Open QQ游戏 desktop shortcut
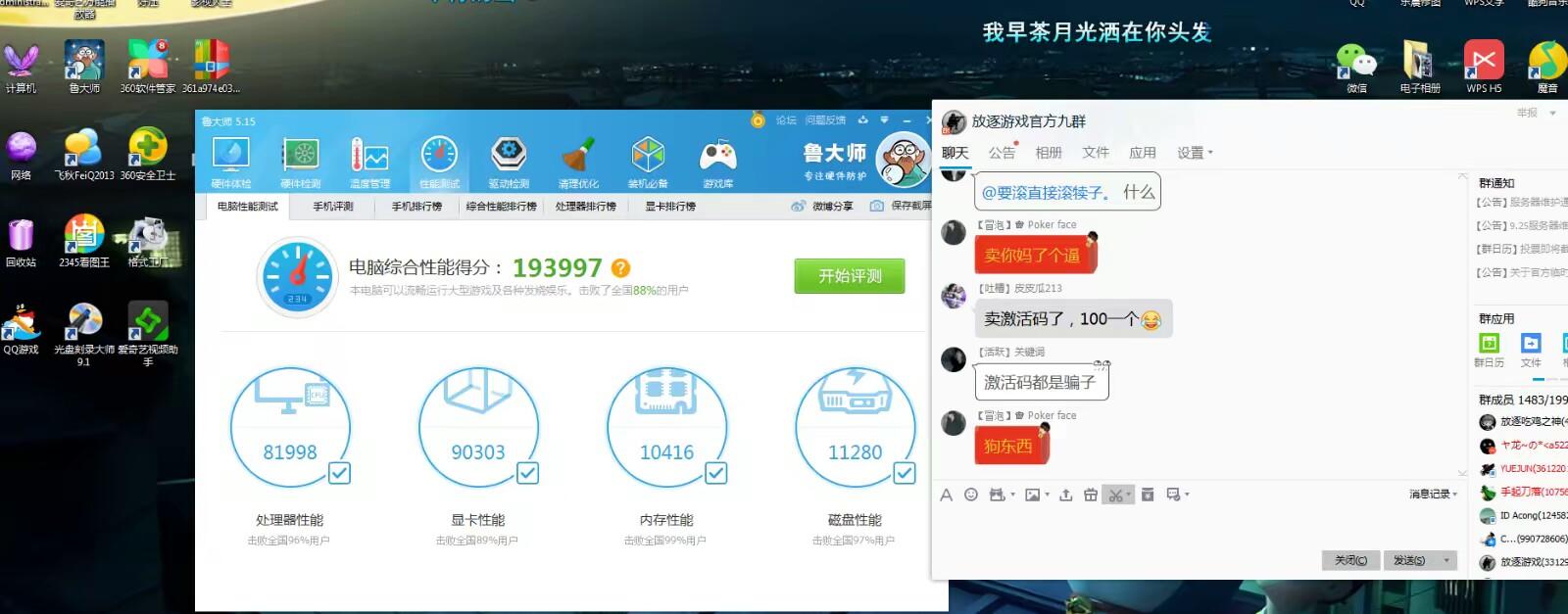 [x=21, y=329]
